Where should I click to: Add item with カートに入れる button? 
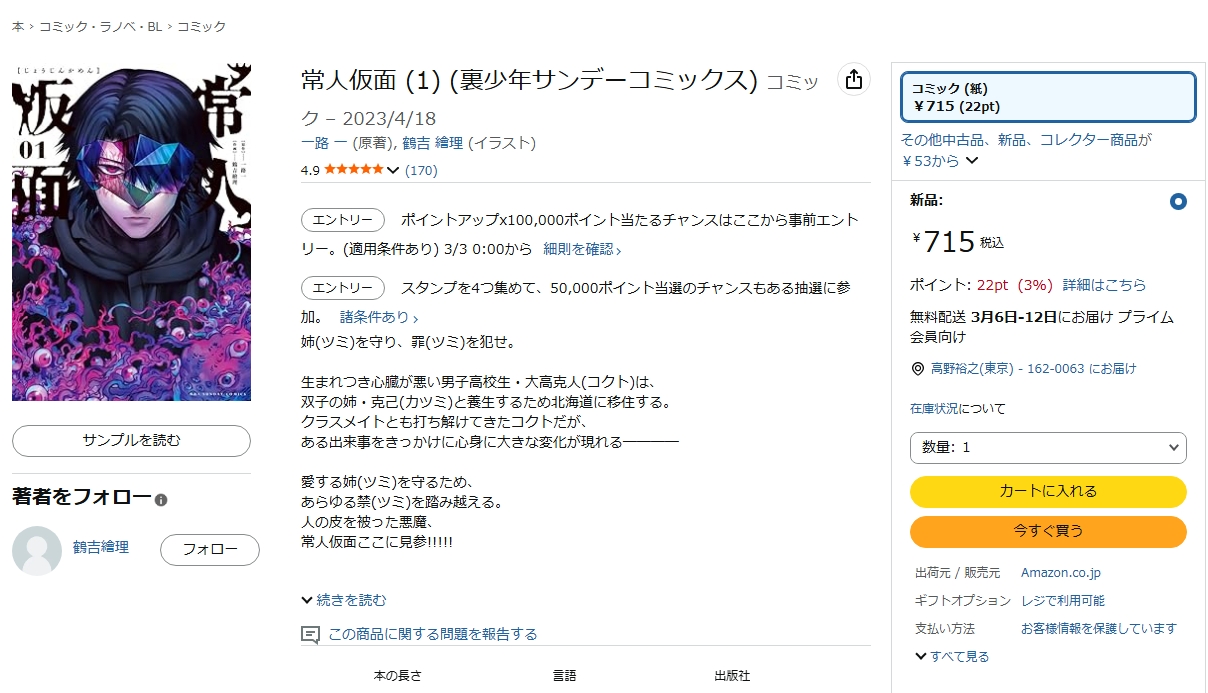(x=1047, y=491)
